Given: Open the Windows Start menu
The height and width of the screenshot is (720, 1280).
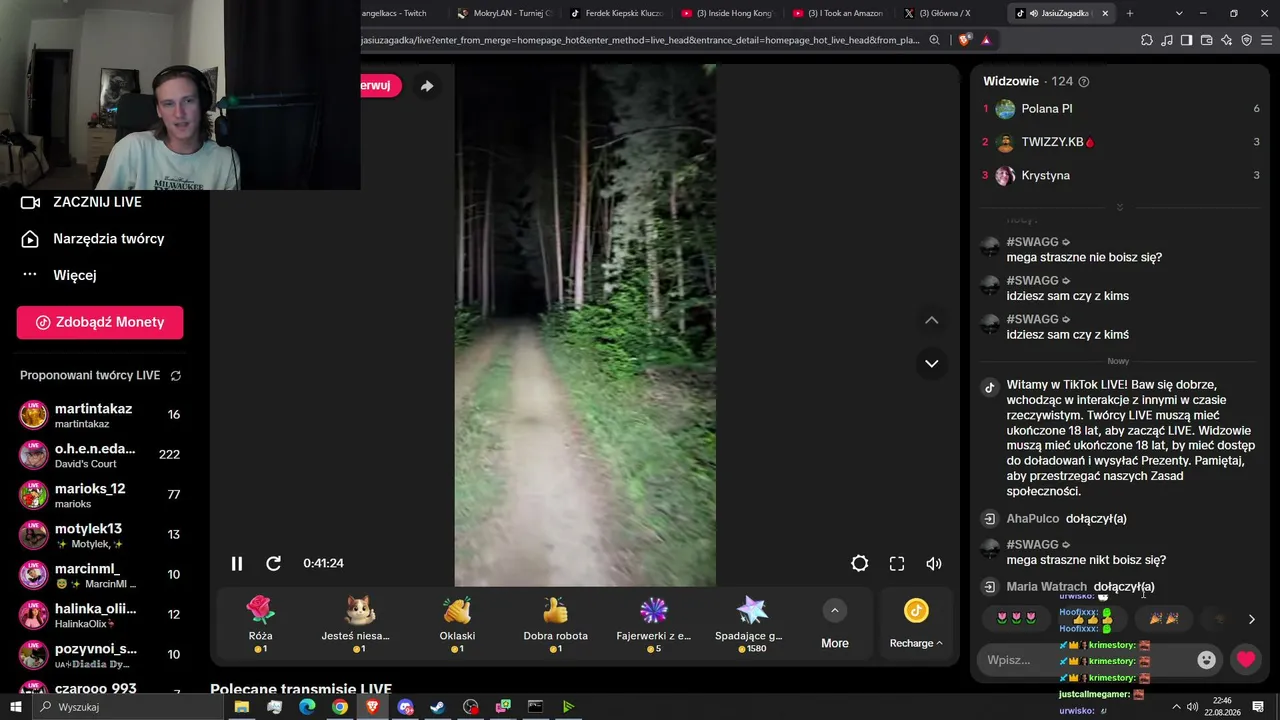Looking at the screenshot, I should tap(16, 707).
